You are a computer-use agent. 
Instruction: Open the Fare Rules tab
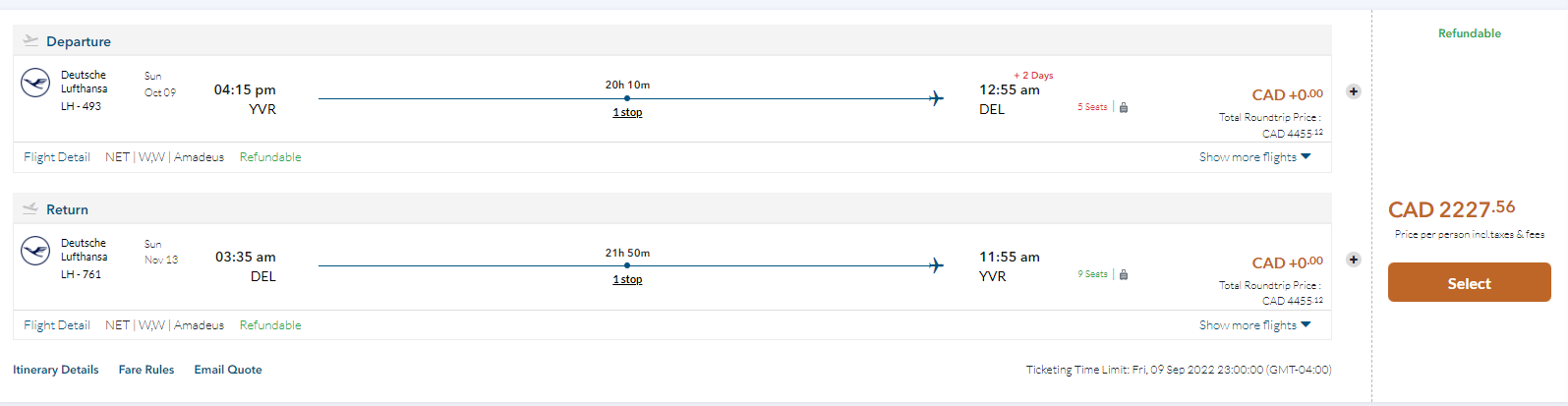tap(146, 370)
